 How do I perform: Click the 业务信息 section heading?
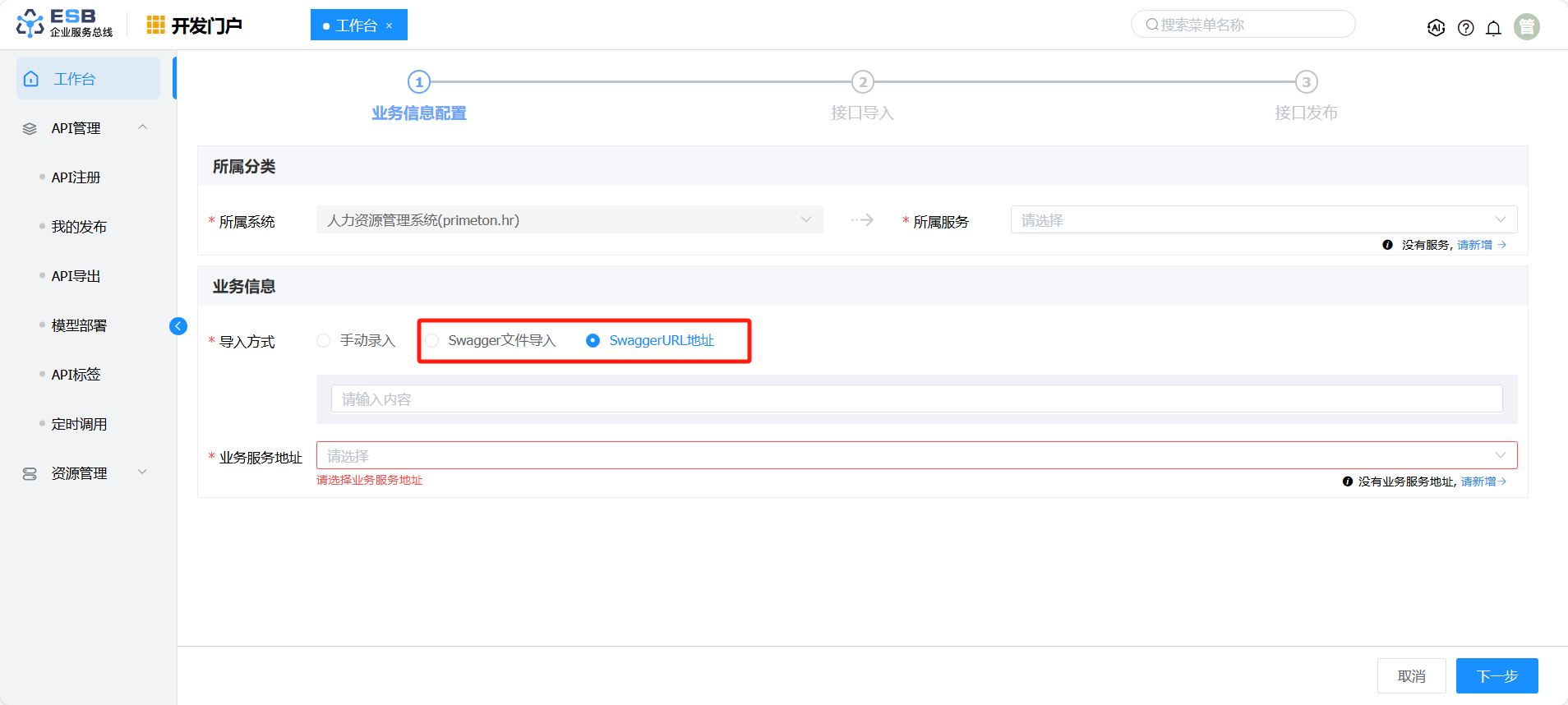point(244,286)
